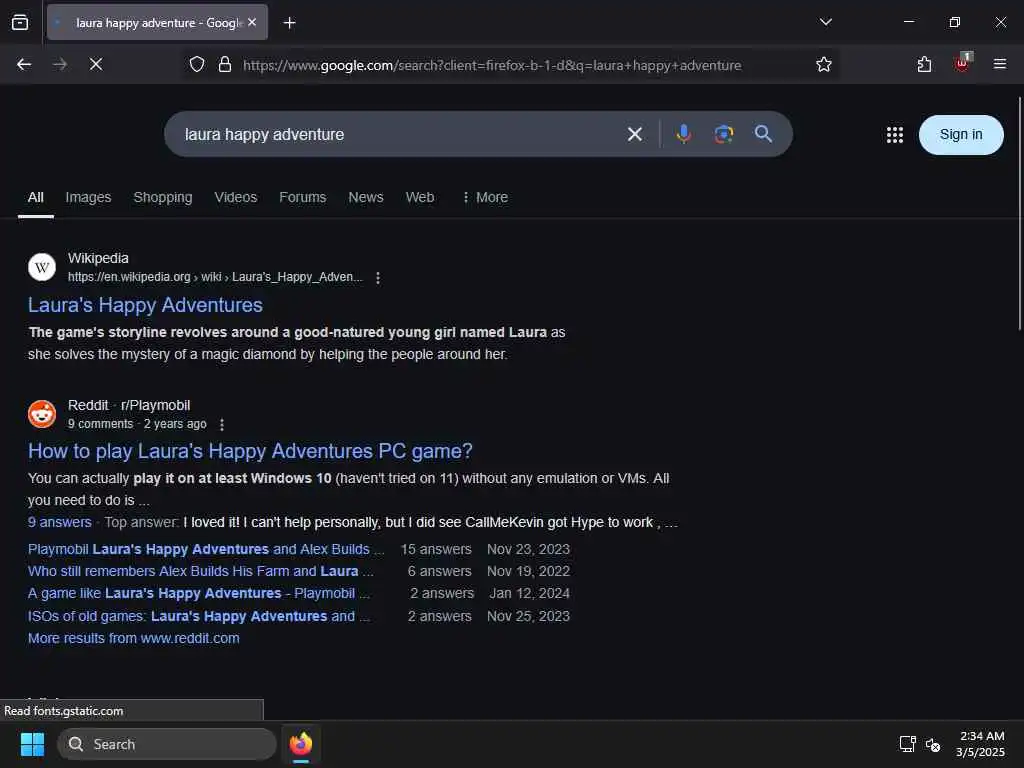Sign in to Google account
Screen dimensions: 1024x768
tap(961, 135)
